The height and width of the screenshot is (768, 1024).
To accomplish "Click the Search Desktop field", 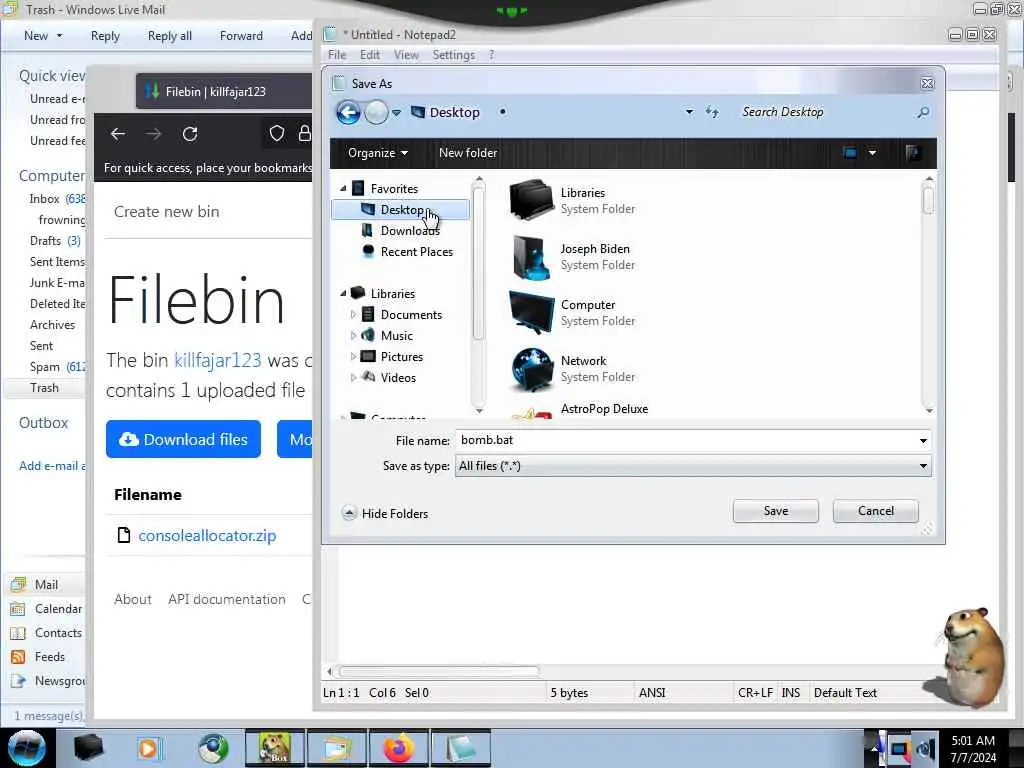I will click(823, 112).
